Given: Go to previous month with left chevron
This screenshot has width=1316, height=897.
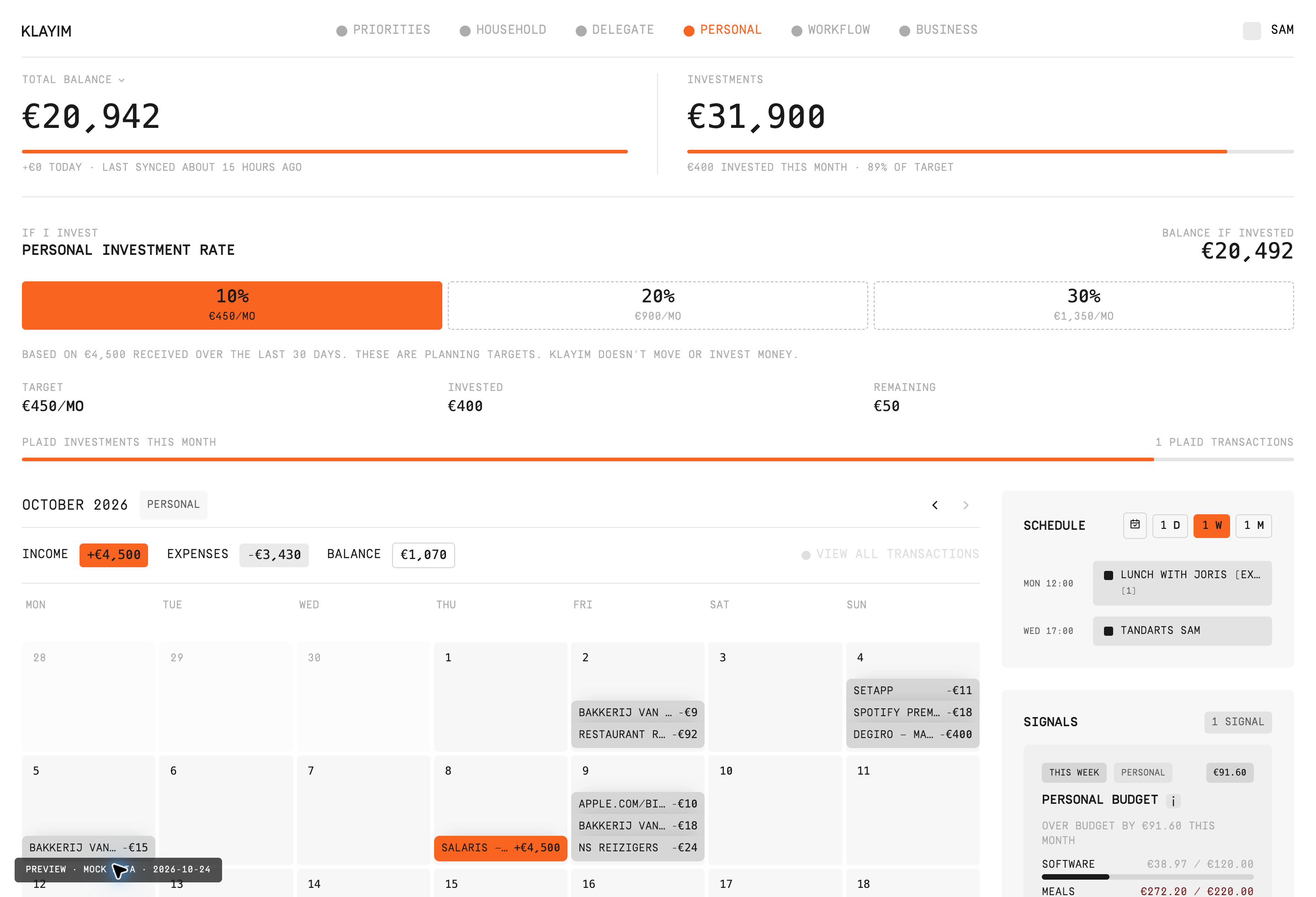Looking at the screenshot, I should [935, 505].
